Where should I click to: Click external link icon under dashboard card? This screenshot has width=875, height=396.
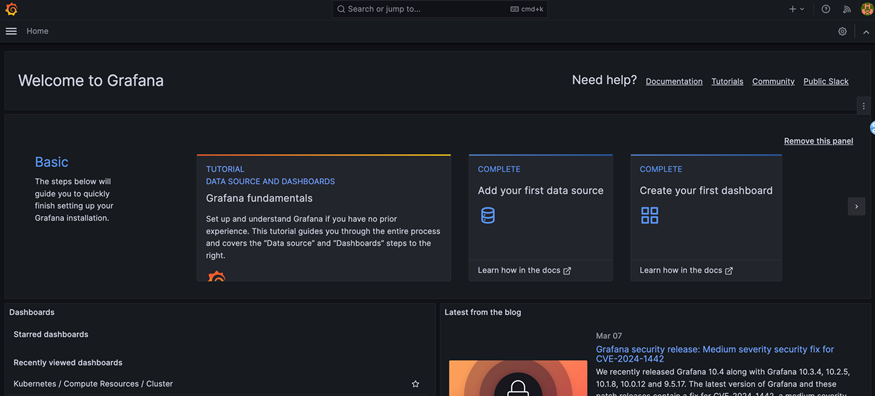pyautogui.click(x=729, y=271)
